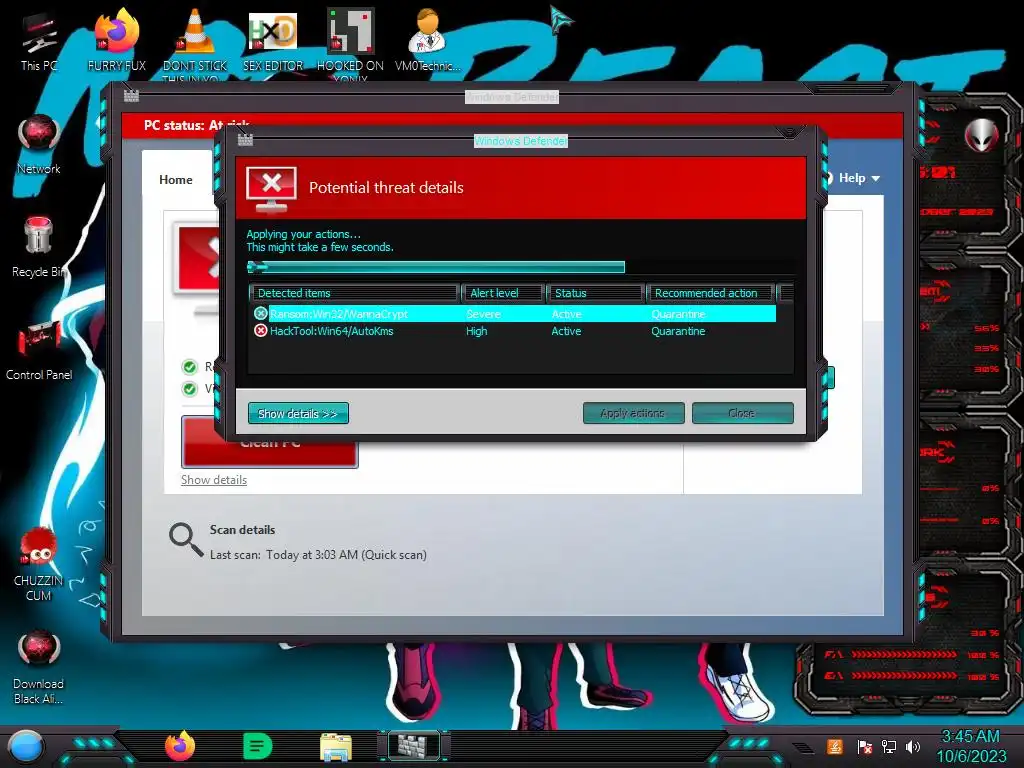Click Quarantine action for AutoKms row
Viewport: 1024px width, 768px height.
(678, 331)
